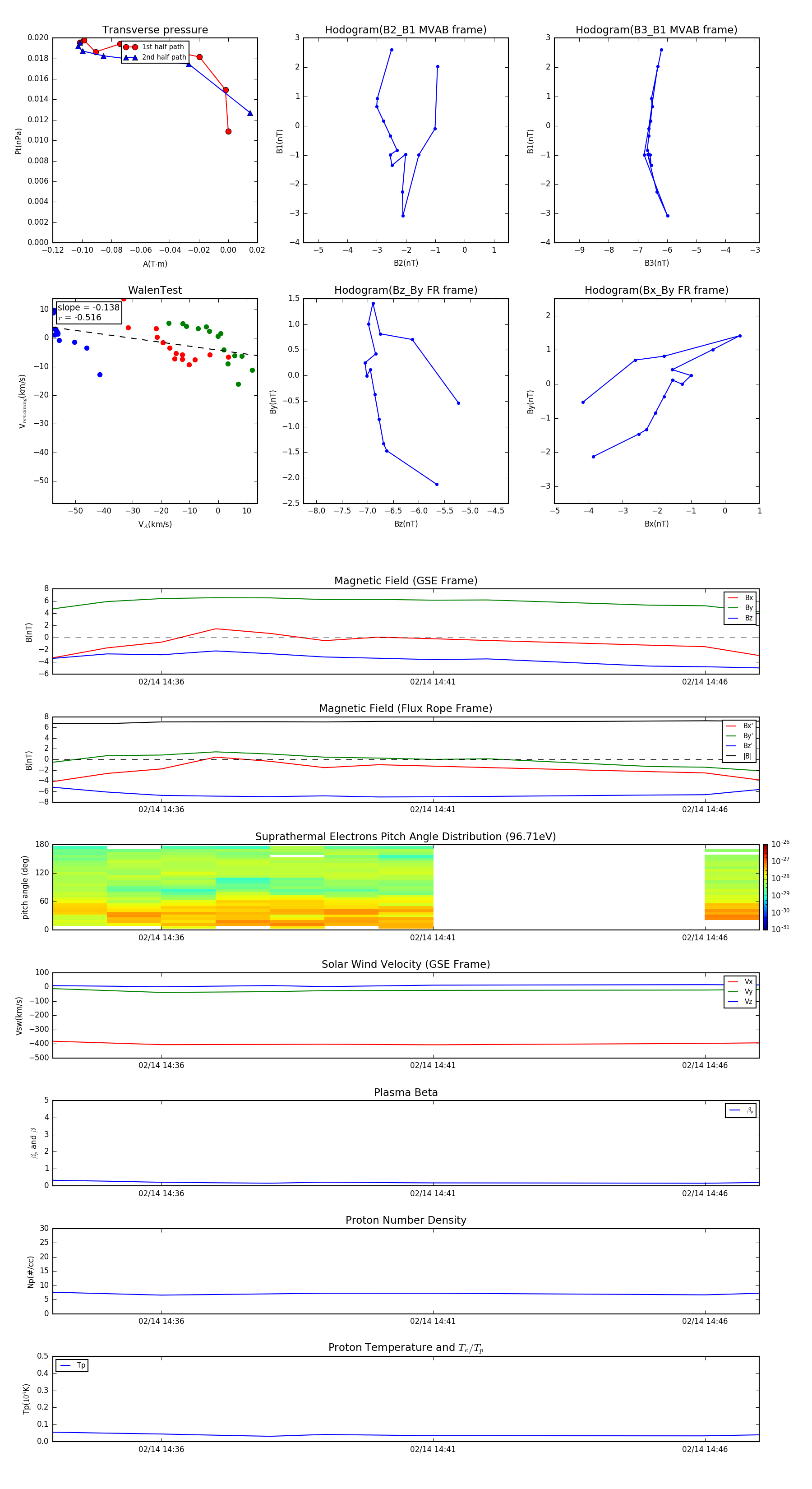Click the "r = -0.516" annotation
The image size is (812, 1489).
pyautogui.click(x=80, y=318)
